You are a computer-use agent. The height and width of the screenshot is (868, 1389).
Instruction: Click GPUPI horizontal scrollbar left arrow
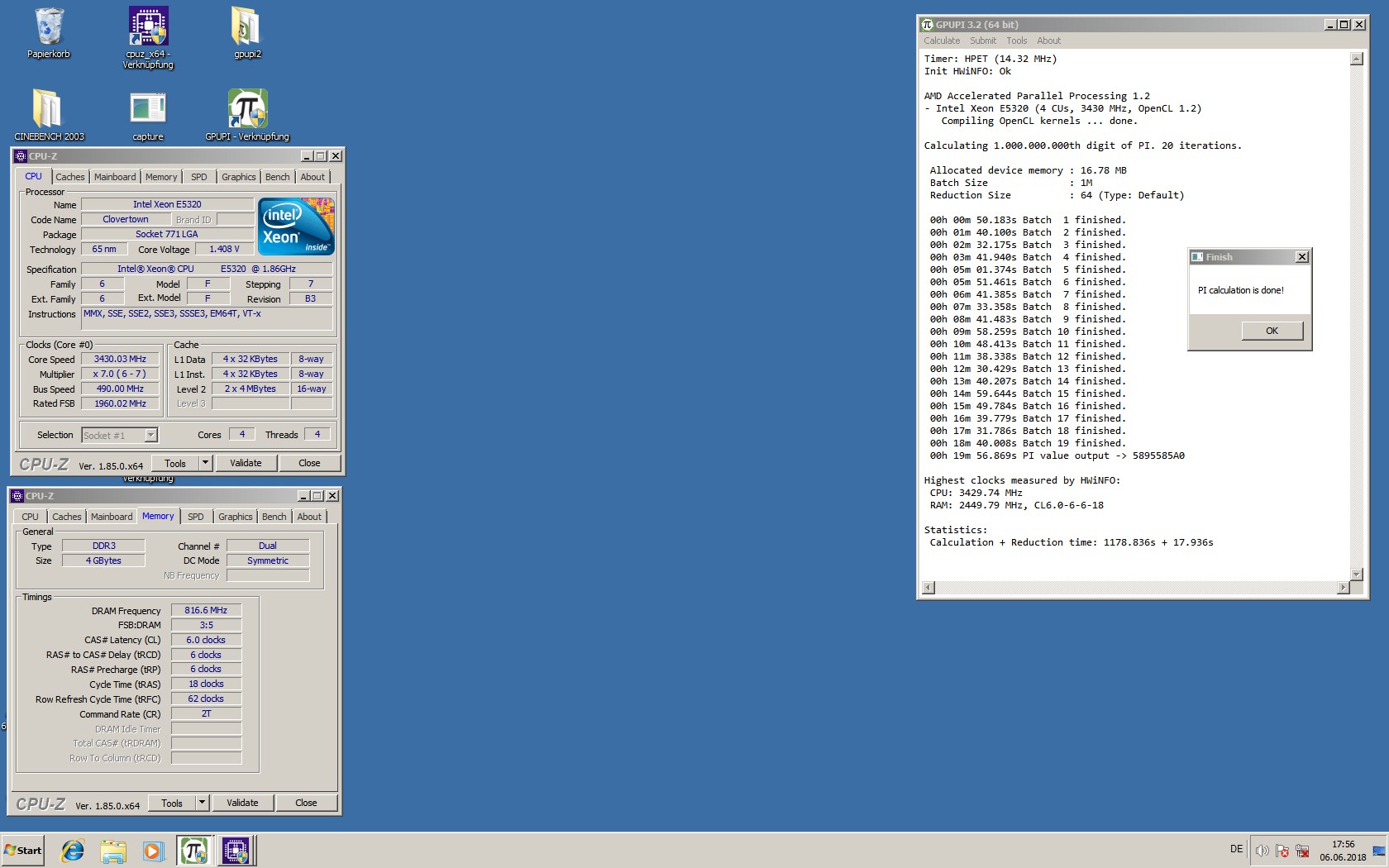928,588
